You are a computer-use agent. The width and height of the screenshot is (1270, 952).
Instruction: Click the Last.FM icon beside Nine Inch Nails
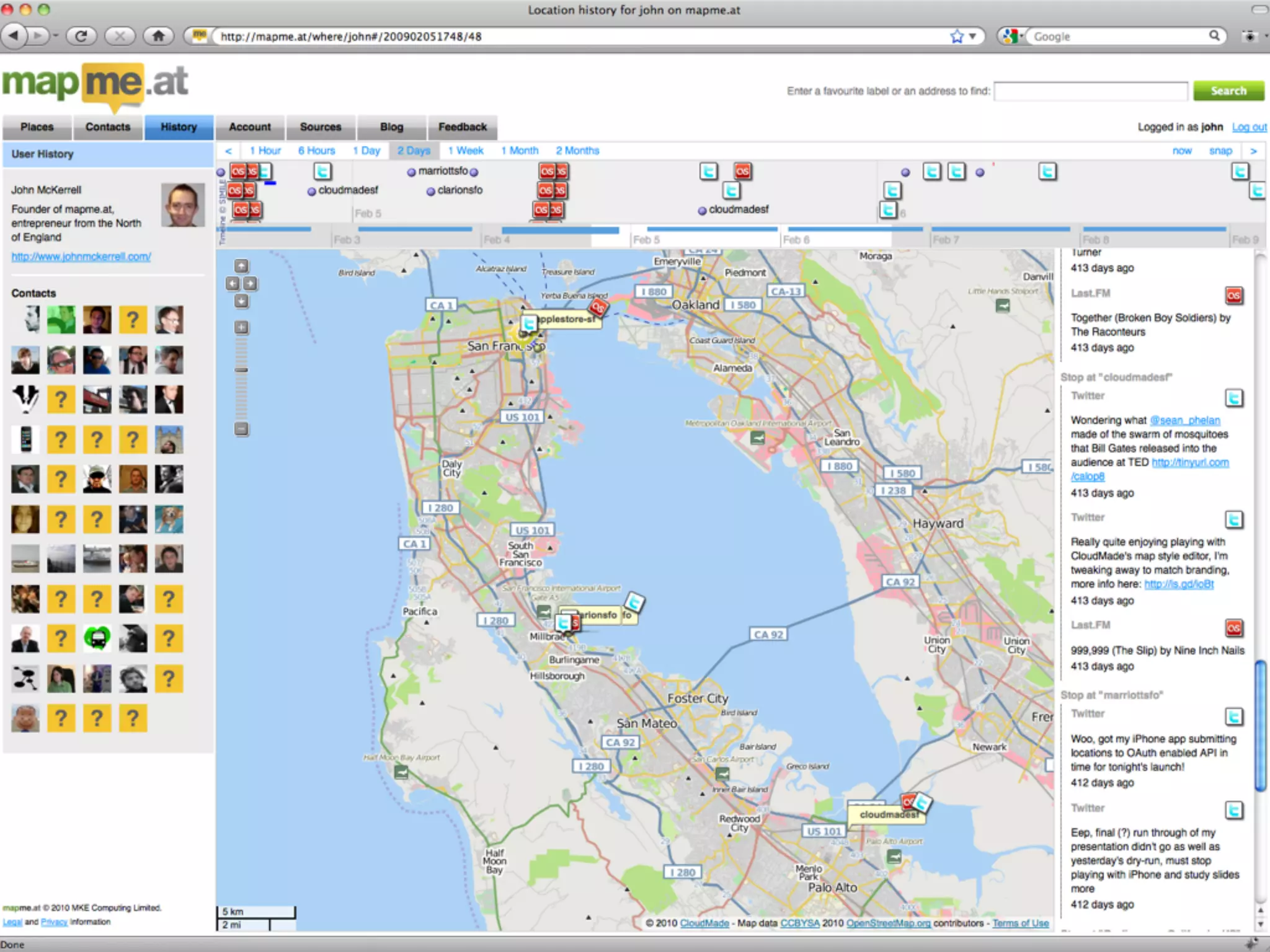1234,628
